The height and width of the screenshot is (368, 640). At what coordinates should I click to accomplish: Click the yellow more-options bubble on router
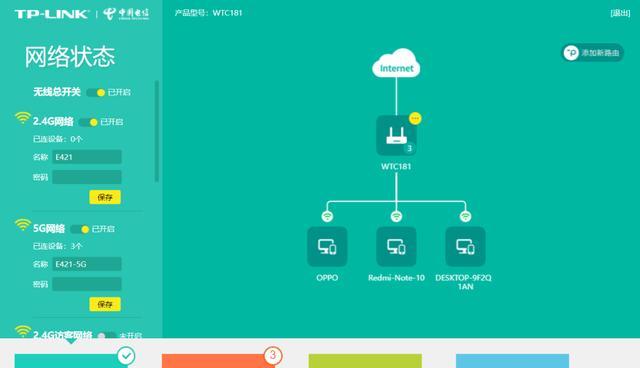pyautogui.click(x=415, y=118)
